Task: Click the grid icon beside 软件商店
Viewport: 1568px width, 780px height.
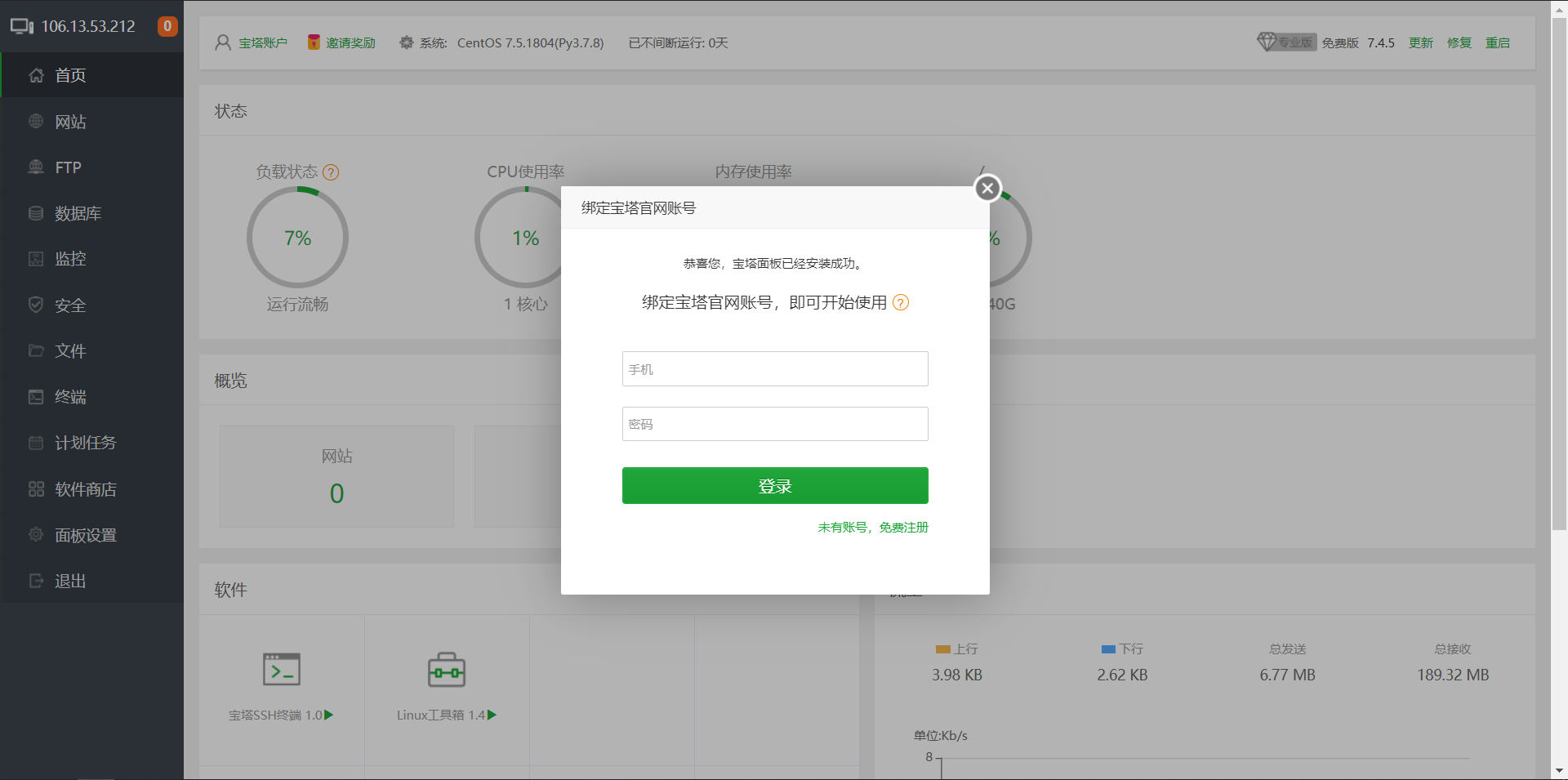Action: click(x=36, y=488)
